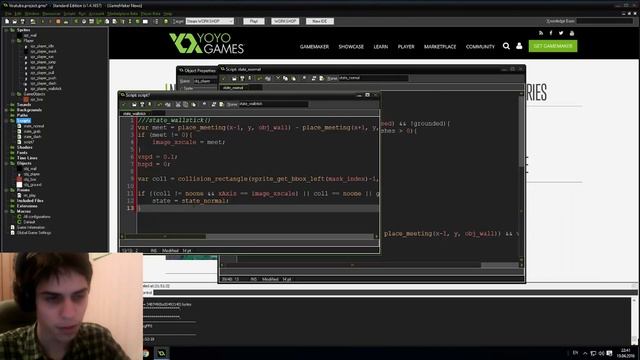Paste clipboard in script7 editor toolbar
640x360 pixels.
pos(193,104)
